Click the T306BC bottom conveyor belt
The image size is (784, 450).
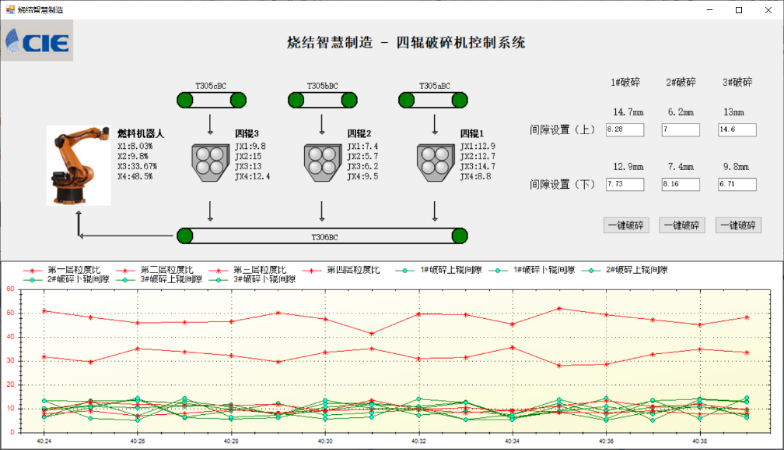[x=322, y=236]
